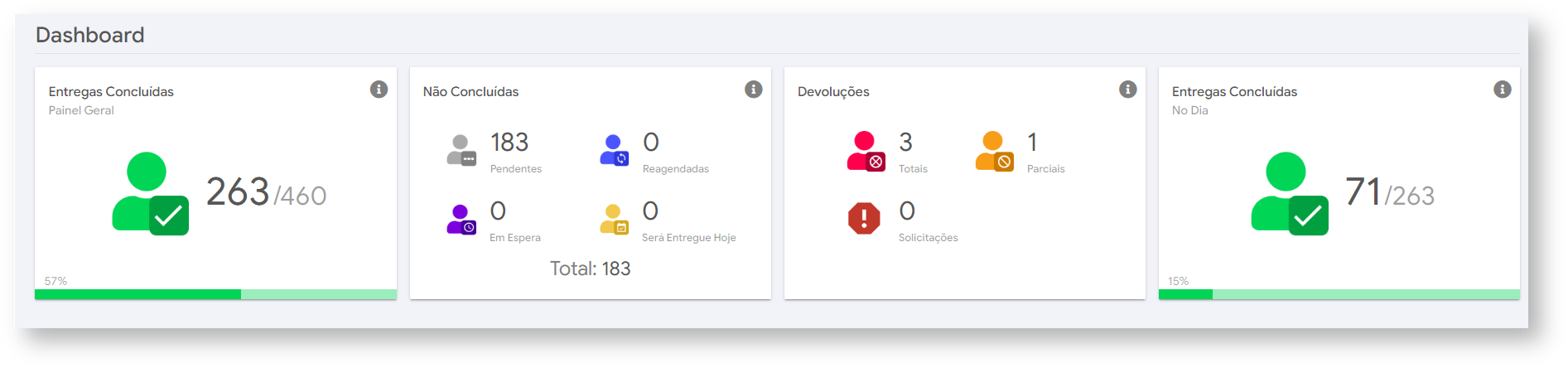The height and width of the screenshot is (368, 1568).
Task: Click the Solicitações label
Action: point(929,238)
